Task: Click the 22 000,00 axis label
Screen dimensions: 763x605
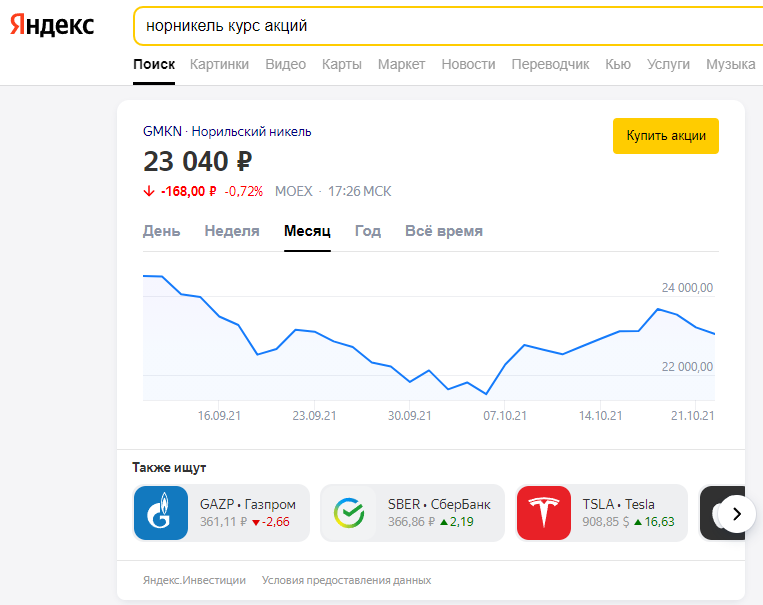Action: (x=687, y=367)
